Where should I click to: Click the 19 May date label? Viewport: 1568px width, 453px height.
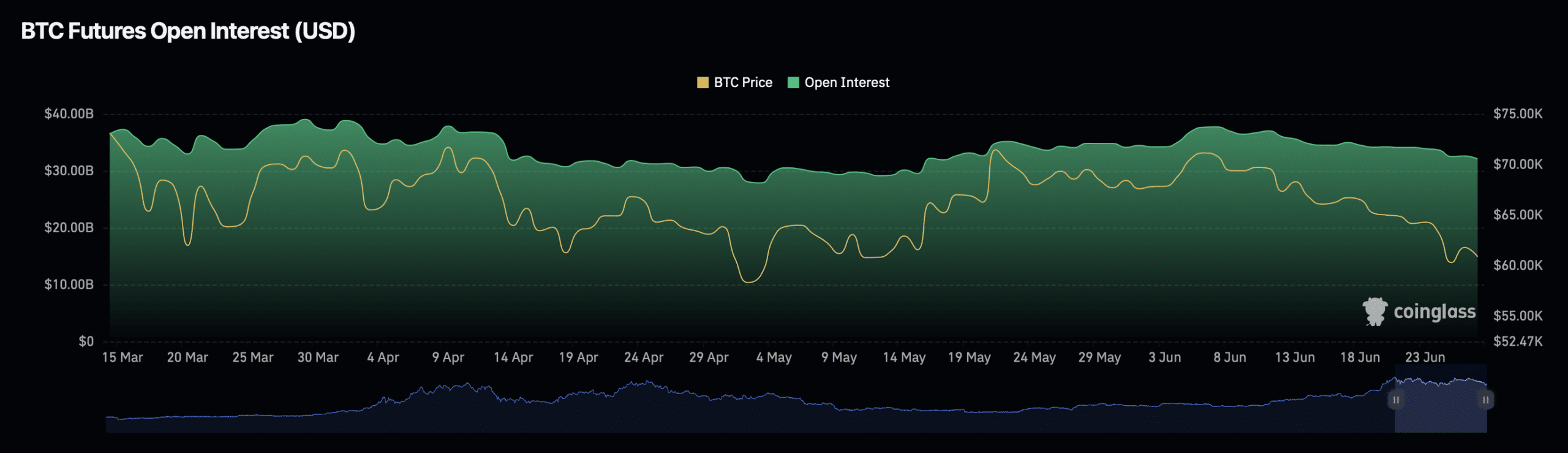tap(969, 357)
